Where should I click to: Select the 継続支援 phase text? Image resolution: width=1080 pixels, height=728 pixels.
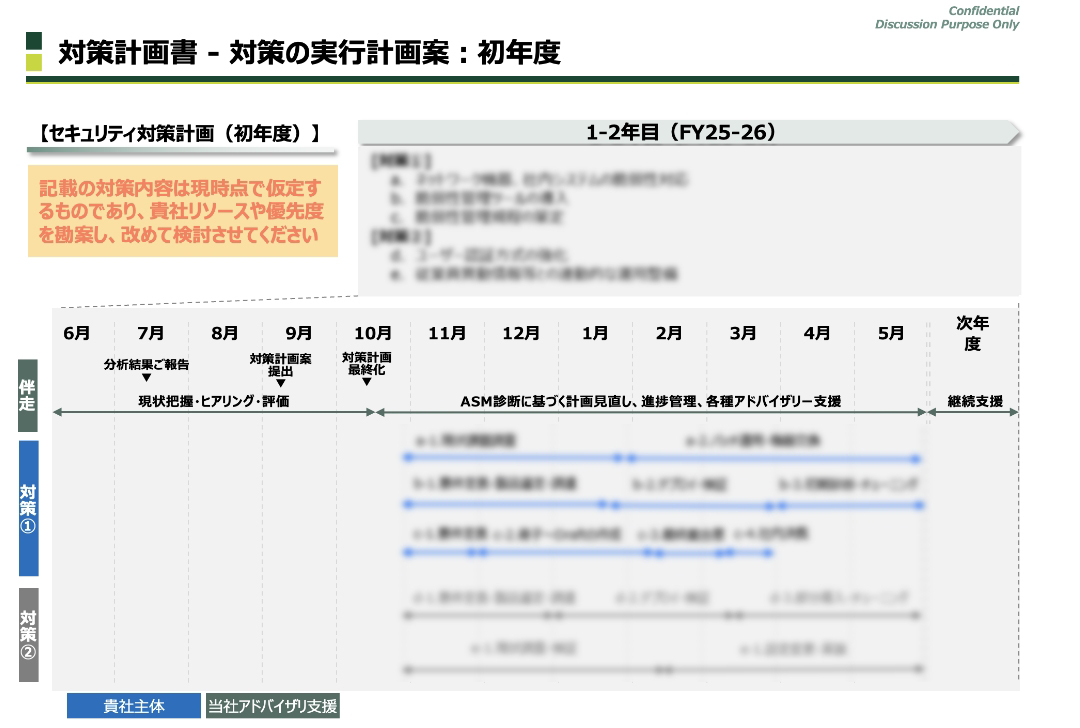tap(975, 401)
